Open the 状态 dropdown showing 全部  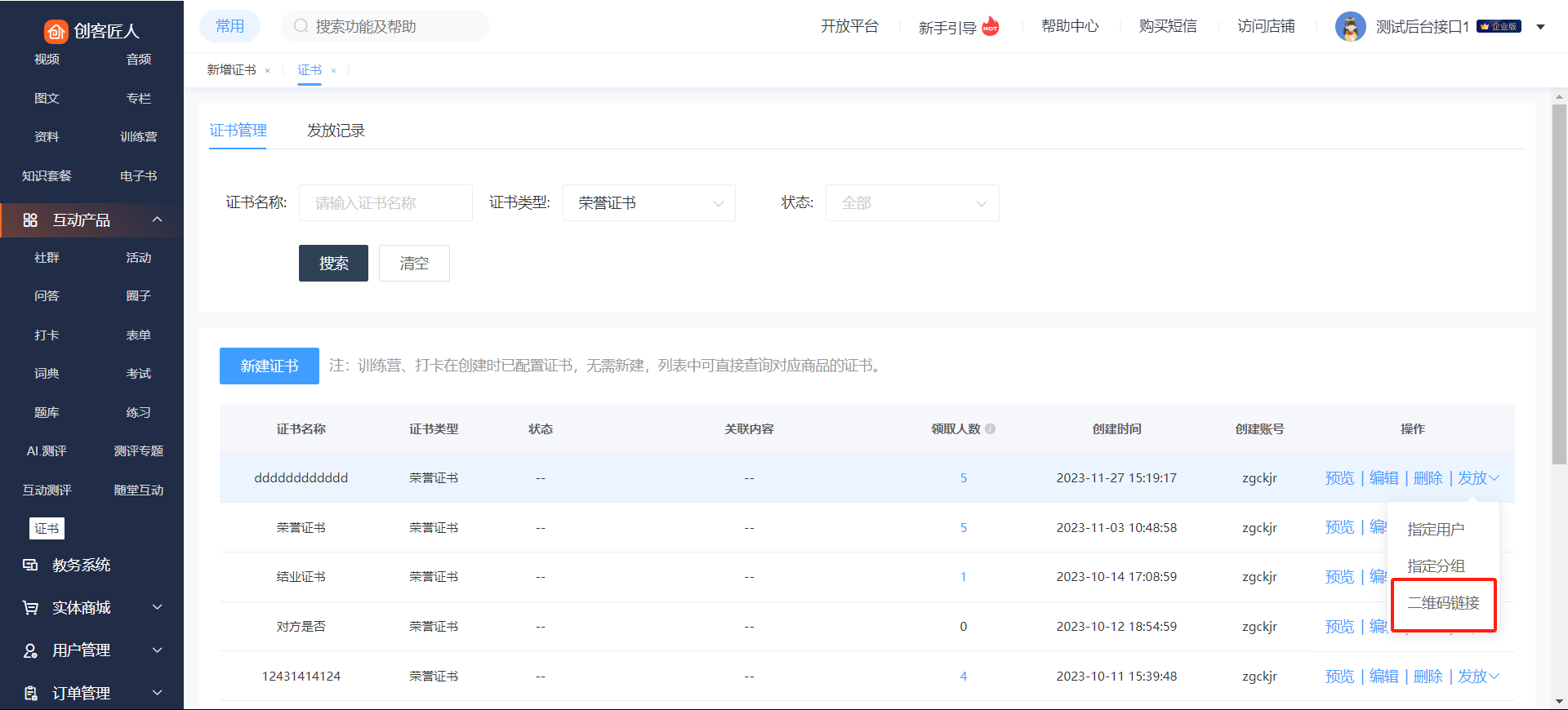tap(912, 202)
